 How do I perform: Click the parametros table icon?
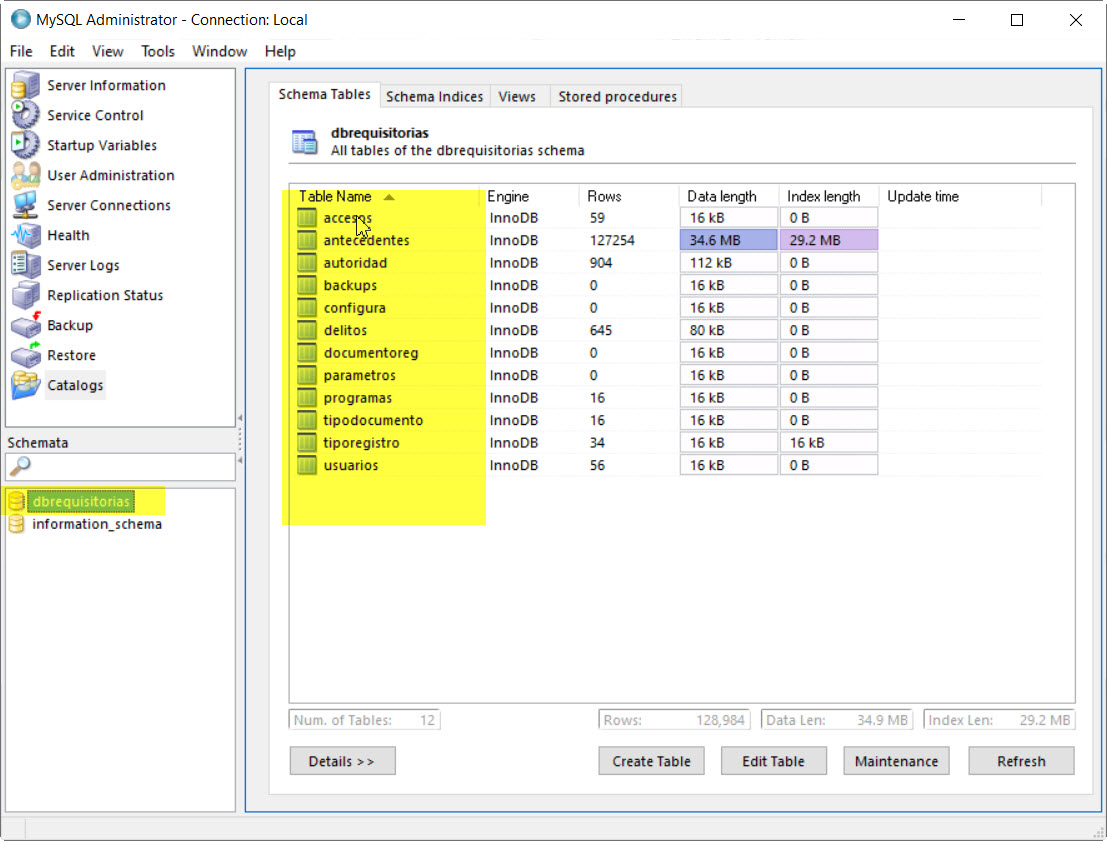[306, 375]
